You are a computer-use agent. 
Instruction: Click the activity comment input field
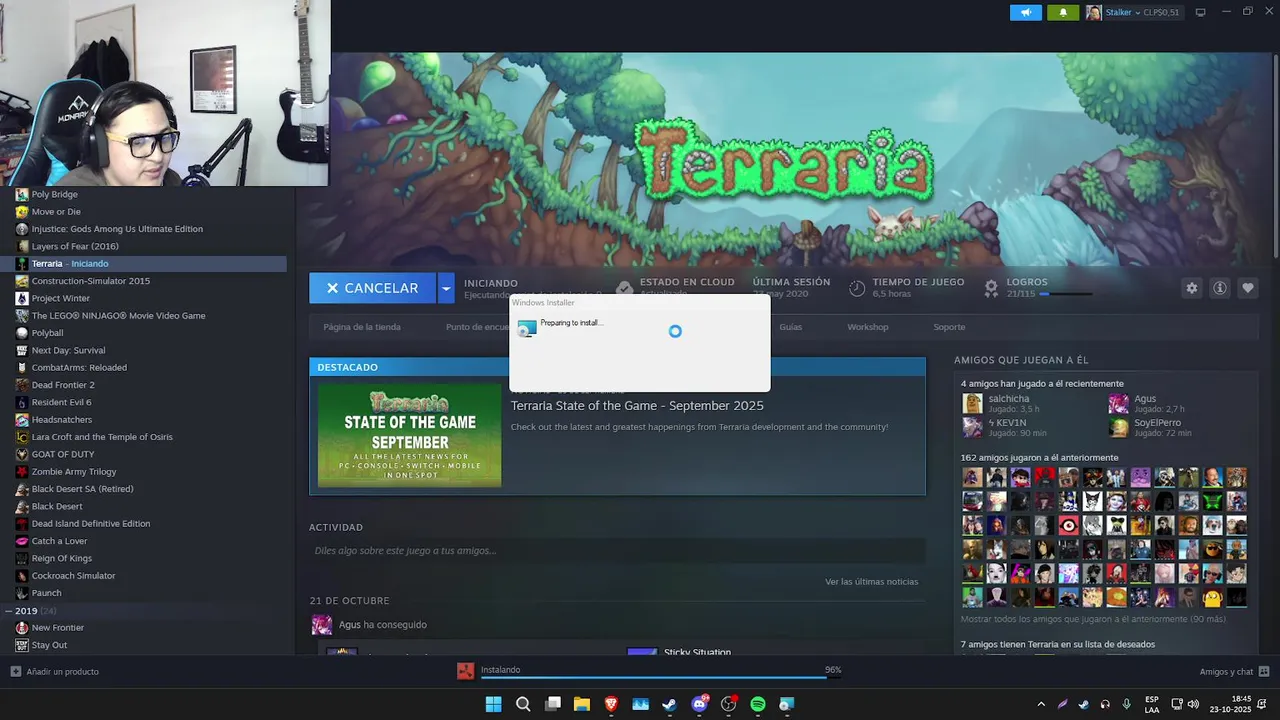[617, 551]
